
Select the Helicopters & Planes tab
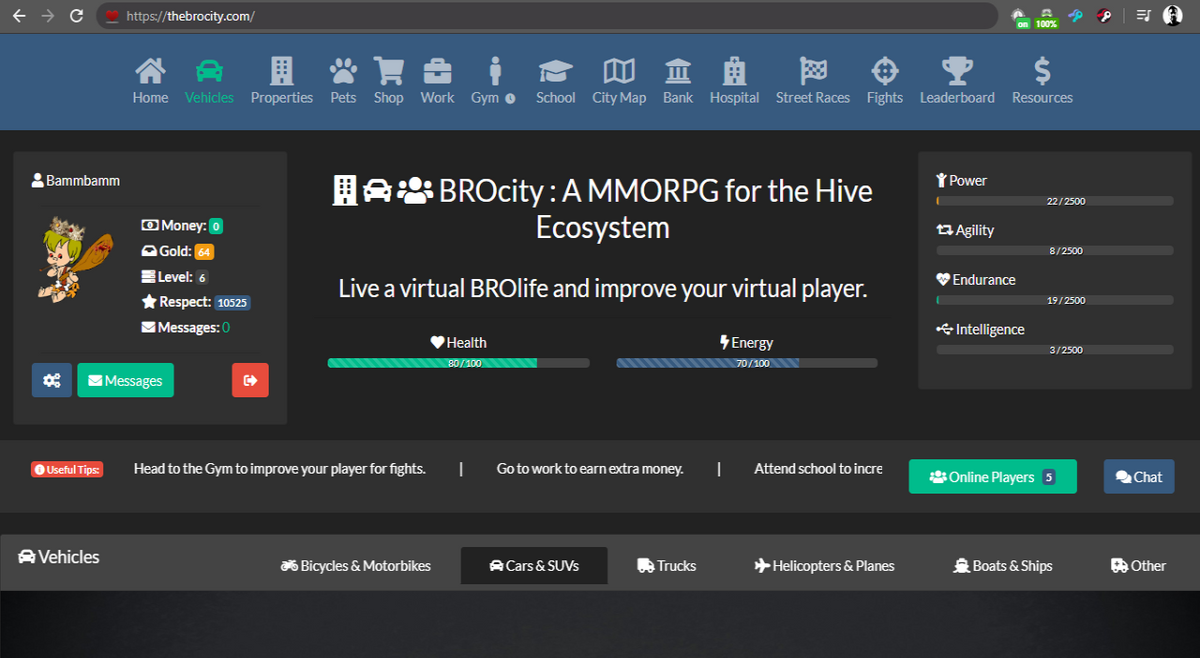coord(824,566)
